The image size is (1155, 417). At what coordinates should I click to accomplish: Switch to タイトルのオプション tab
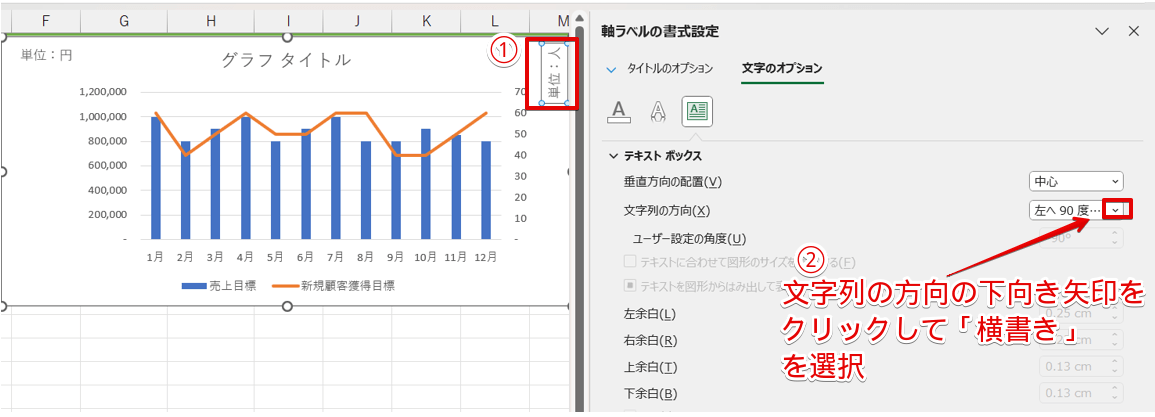pos(669,68)
